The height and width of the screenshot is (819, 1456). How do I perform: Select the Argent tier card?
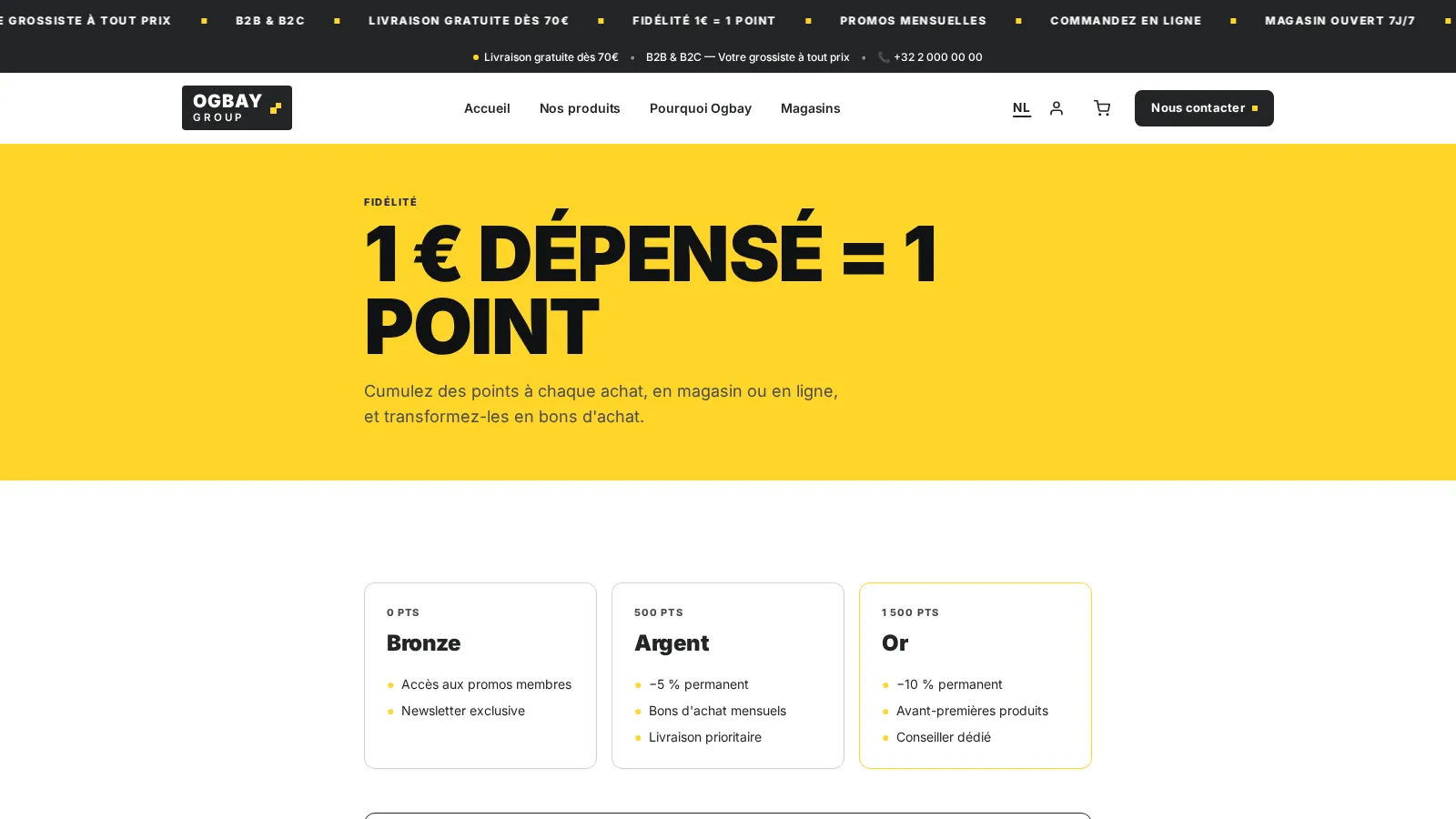pyautogui.click(x=728, y=675)
